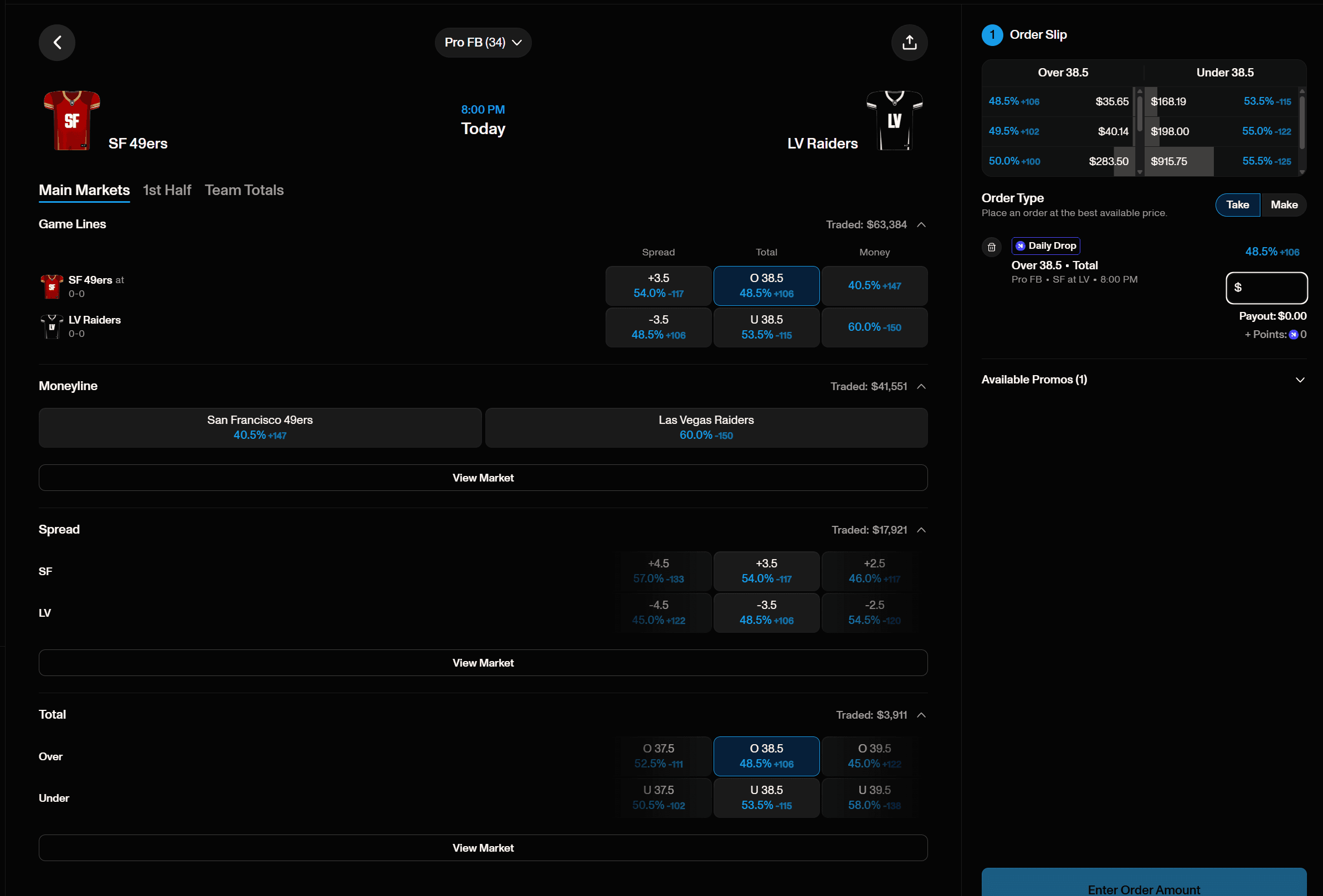Select SF +3.5 in Spread section
The image size is (1323, 896).
click(x=767, y=571)
